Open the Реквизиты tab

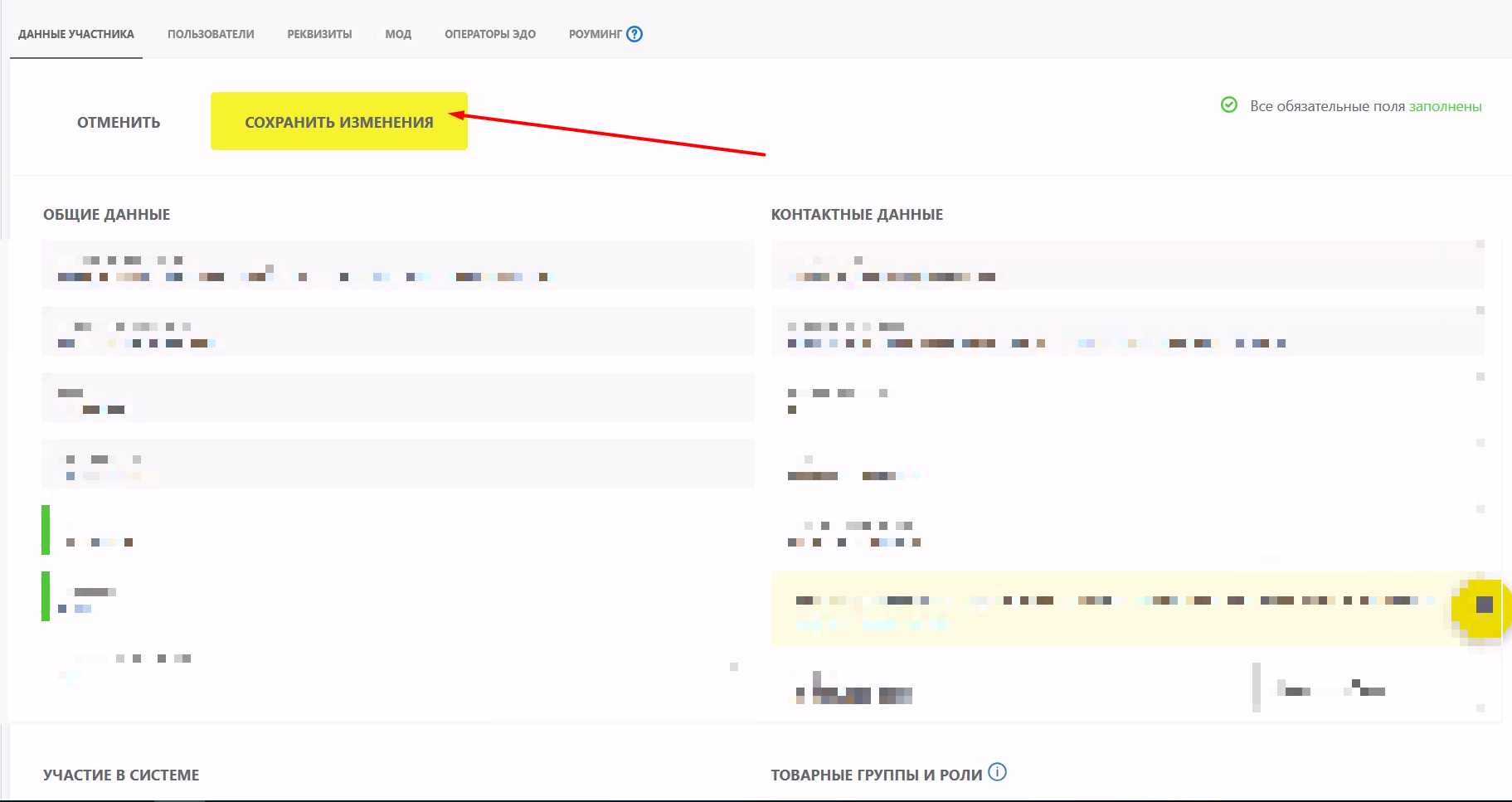tap(319, 34)
